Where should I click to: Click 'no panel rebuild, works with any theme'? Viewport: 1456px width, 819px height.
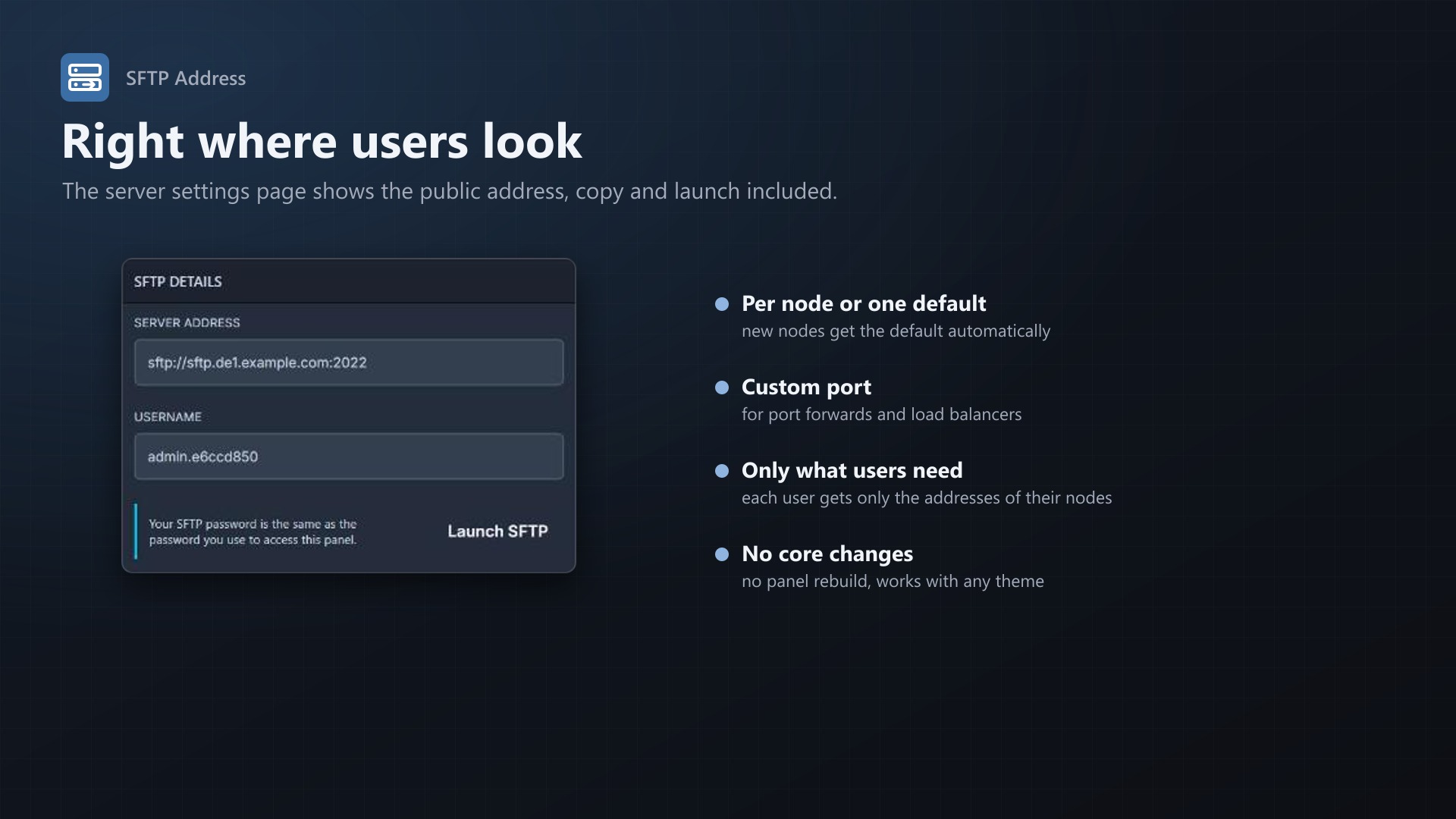pos(893,582)
